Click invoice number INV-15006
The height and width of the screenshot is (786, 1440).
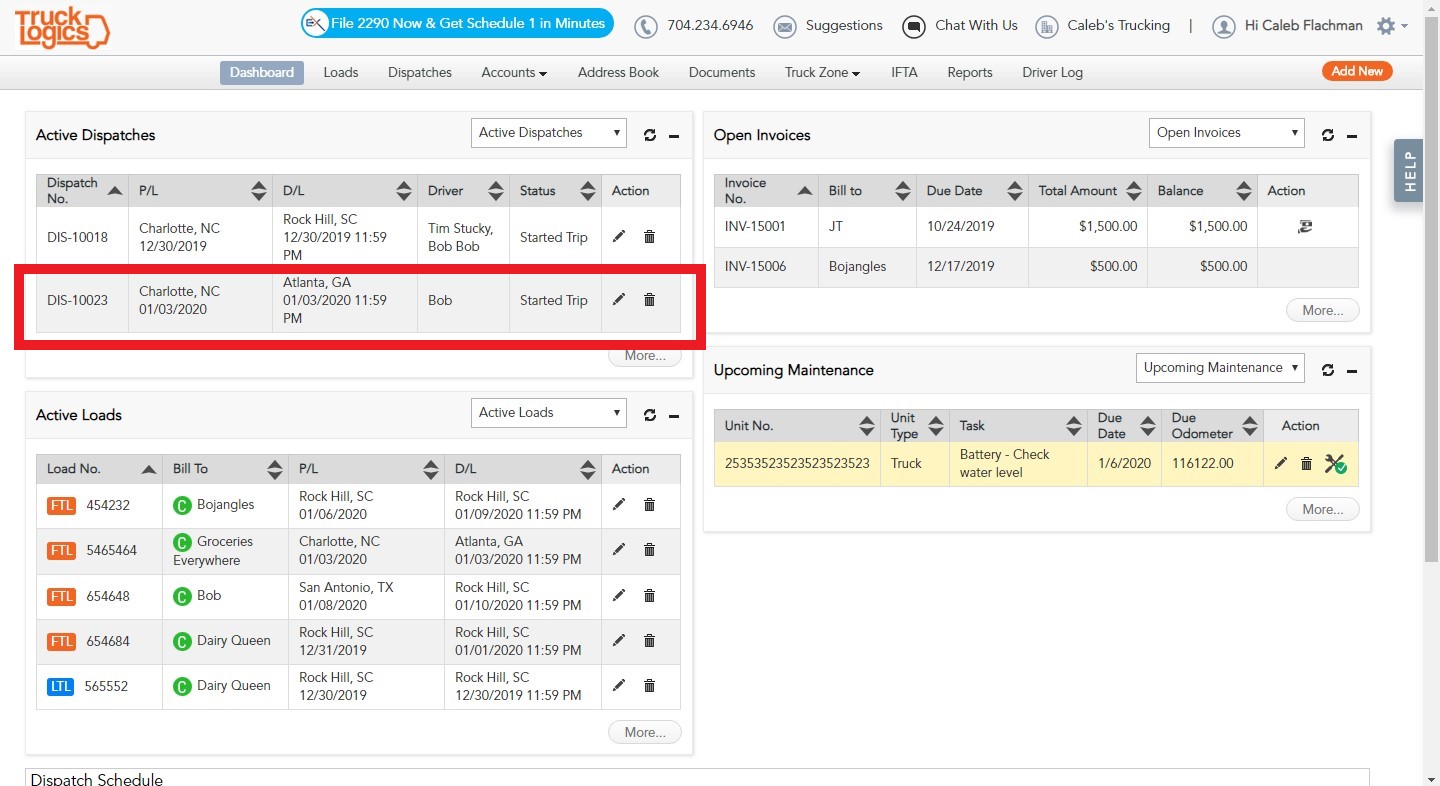click(755, 266)
